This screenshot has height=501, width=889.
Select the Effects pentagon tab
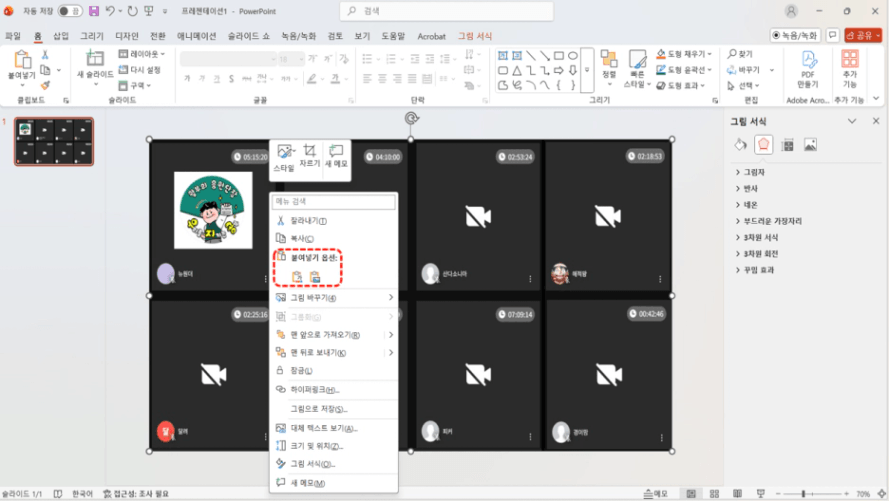click(764, 145)
